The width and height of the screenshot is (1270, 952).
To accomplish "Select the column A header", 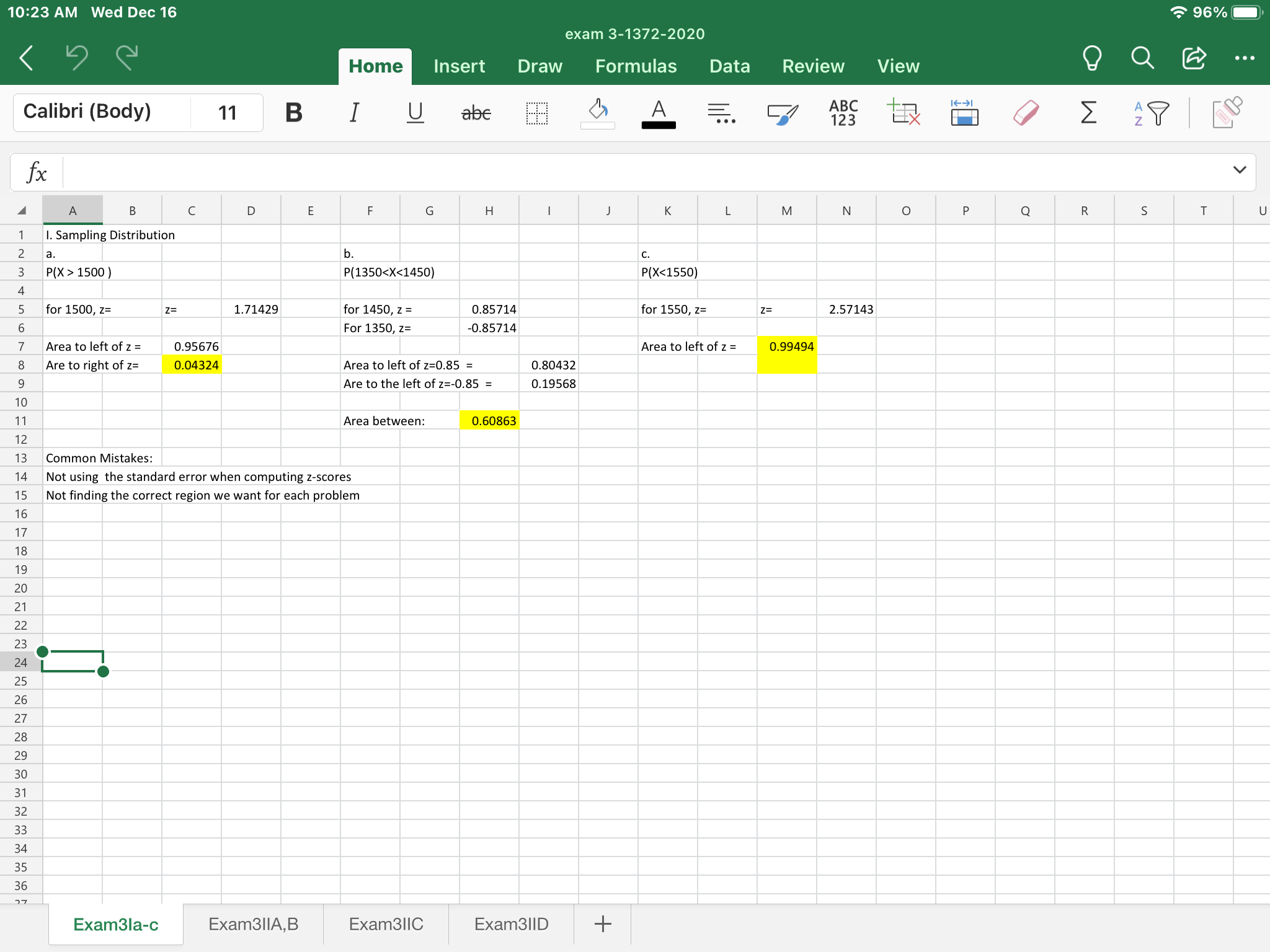I will 73,211.
